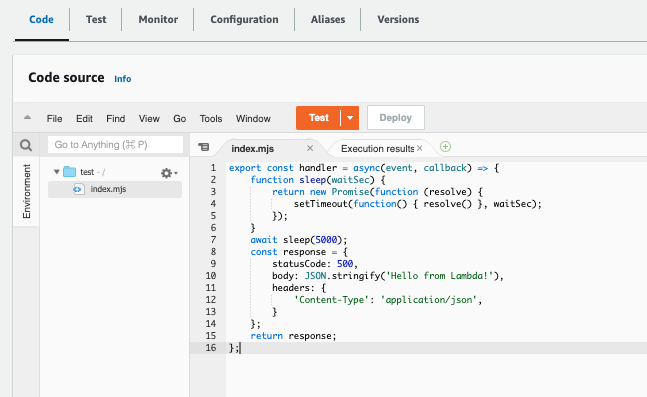Screen dimensions: 647x397
Task: Open the Test button dropdown arrow
Action: pyautogui.click(x=350, y=118)
